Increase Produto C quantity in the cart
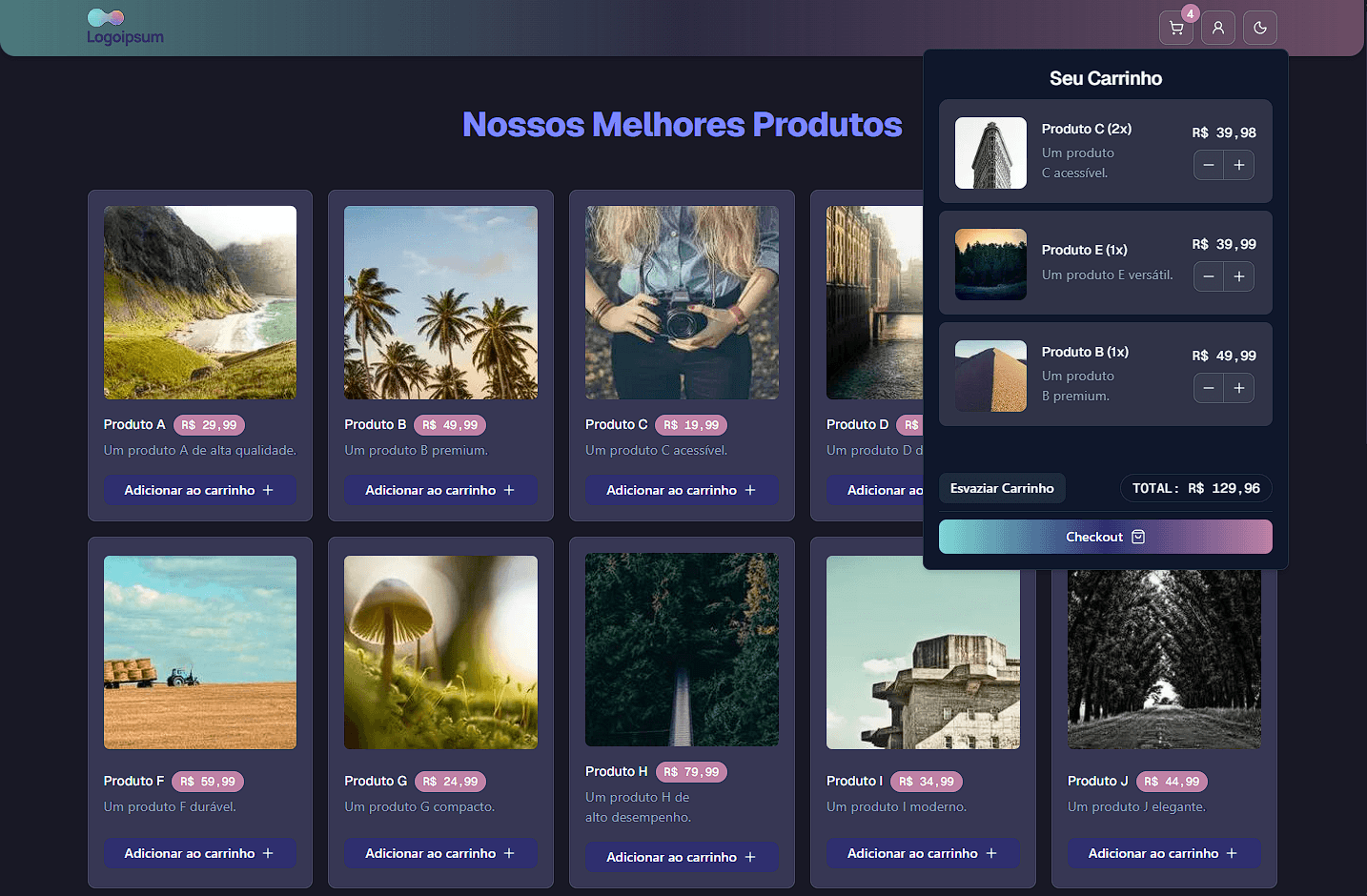This screenshot has height=896, width=1367. [1238, 165]
